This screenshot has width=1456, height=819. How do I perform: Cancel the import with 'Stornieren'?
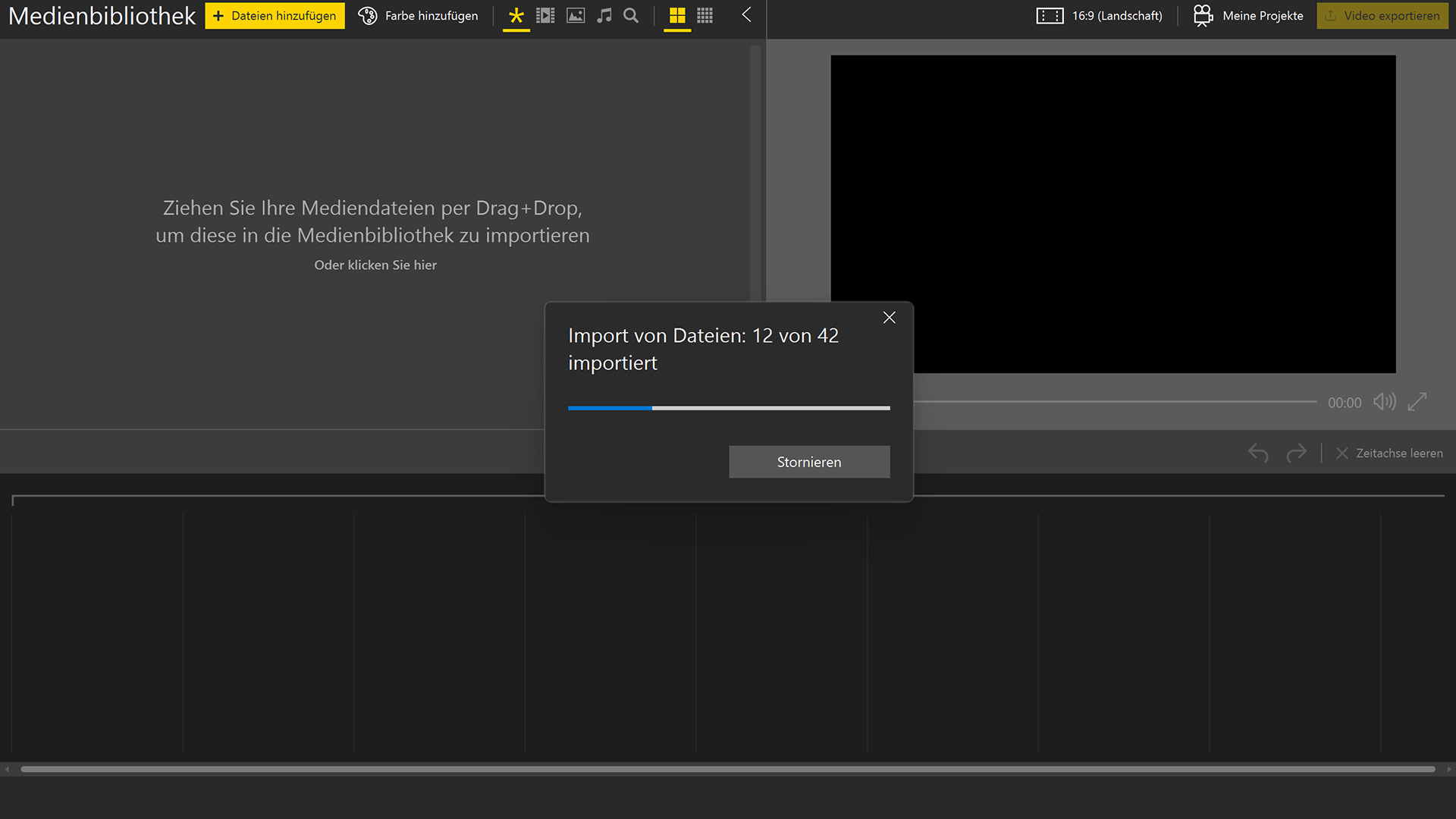click(x=809, y=462)
